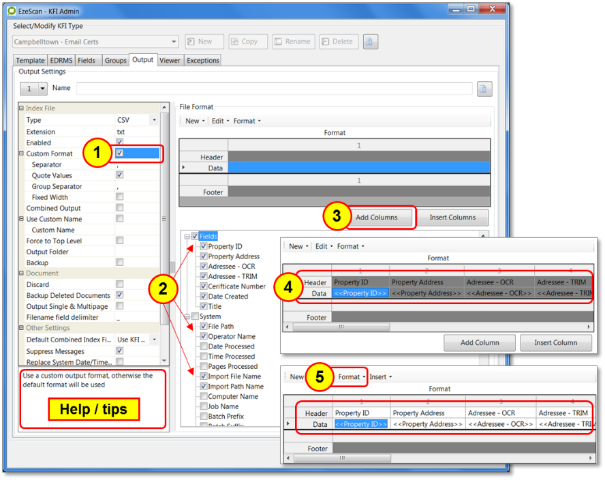Click the Copy KFI type button
Viewport: 605px width, 480px height.
click(x=249, y=42)
